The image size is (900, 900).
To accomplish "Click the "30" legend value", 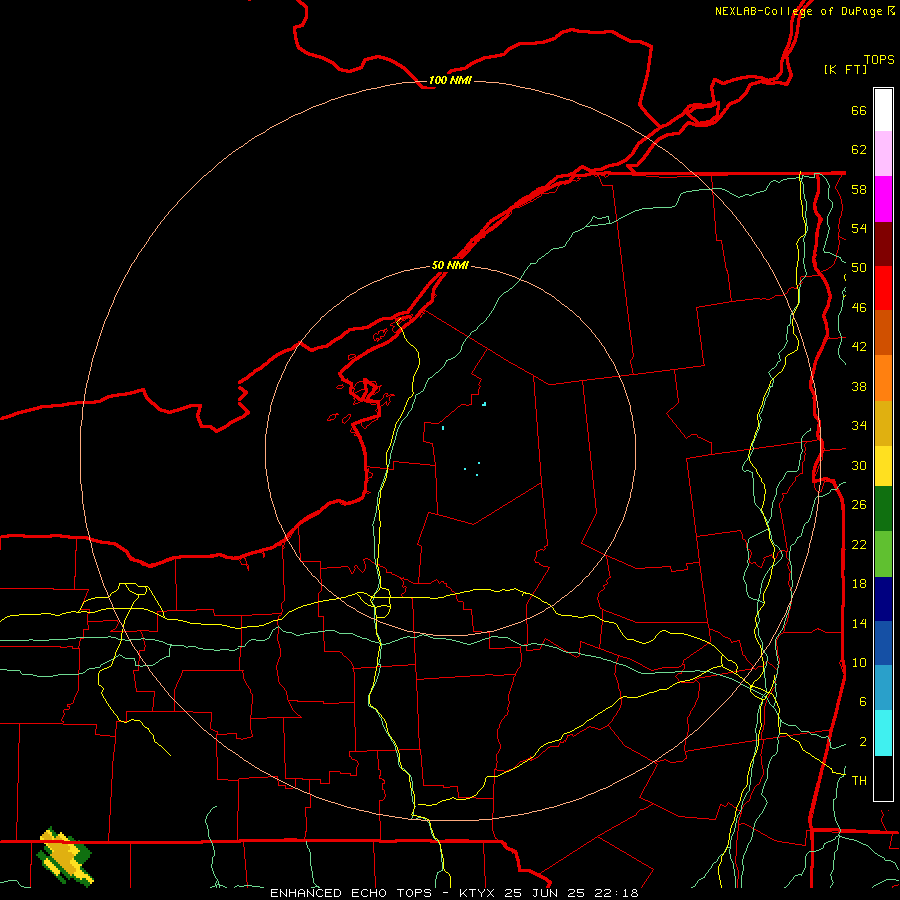I will (x=859, y=465).
